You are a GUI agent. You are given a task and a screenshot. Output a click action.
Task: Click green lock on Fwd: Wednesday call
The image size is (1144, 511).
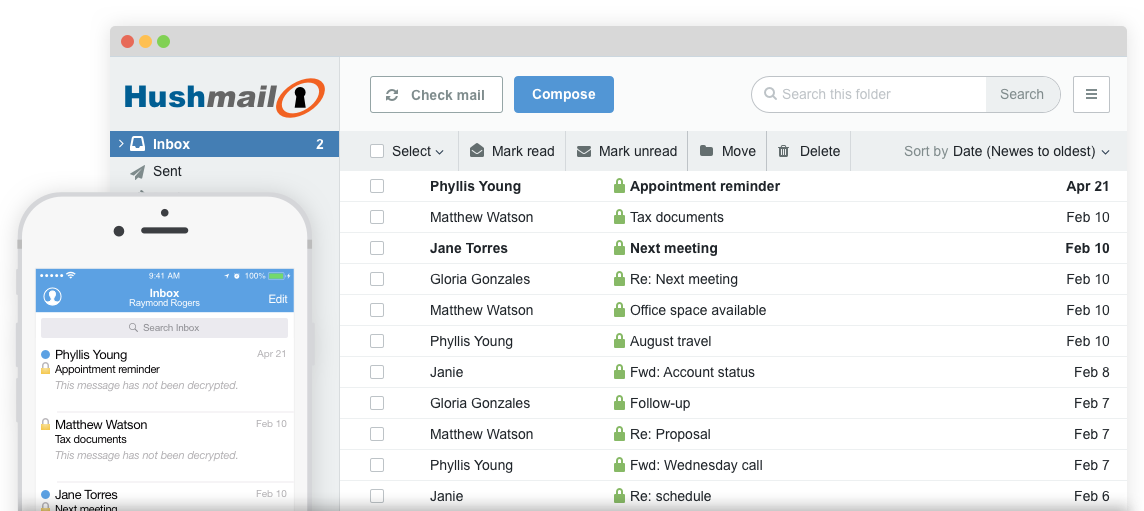pyautogui.click(x=619, y=464)
